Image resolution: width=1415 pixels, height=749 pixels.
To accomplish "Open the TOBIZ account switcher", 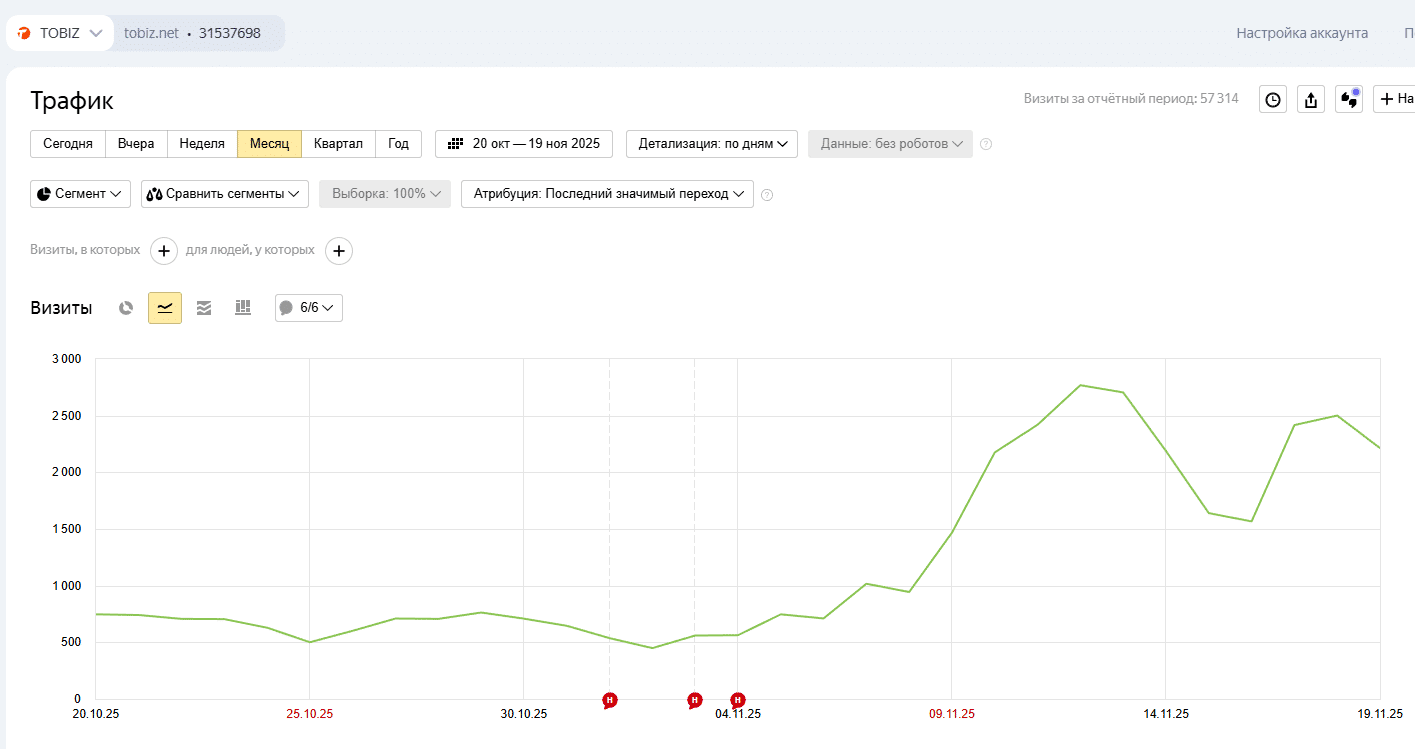I will click(60, 33).
